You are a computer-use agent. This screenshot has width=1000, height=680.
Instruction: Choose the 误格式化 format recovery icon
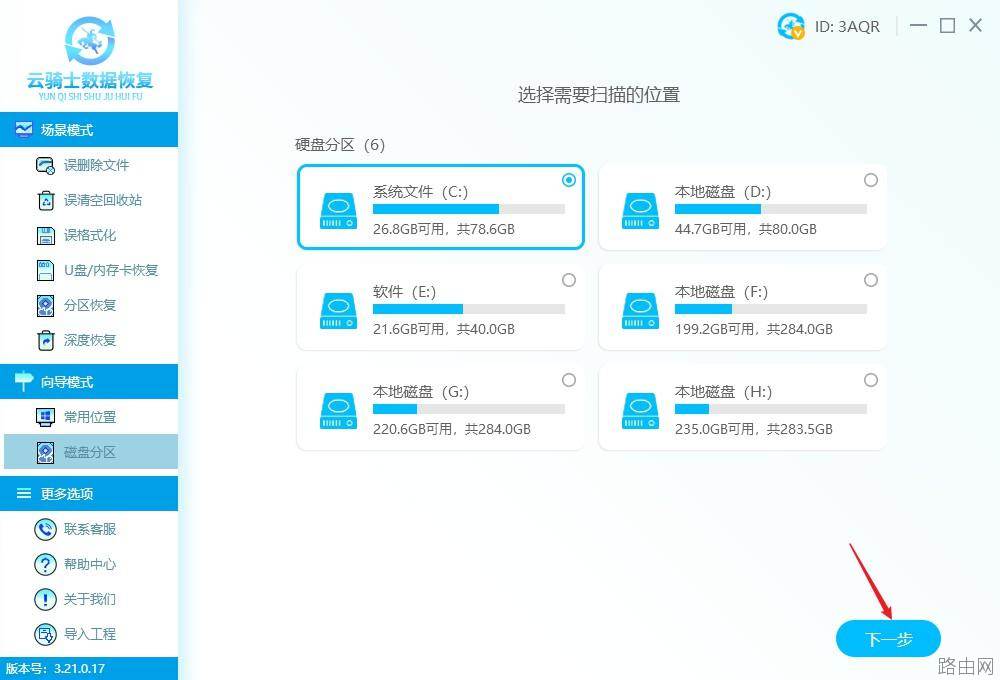(45, 235)
